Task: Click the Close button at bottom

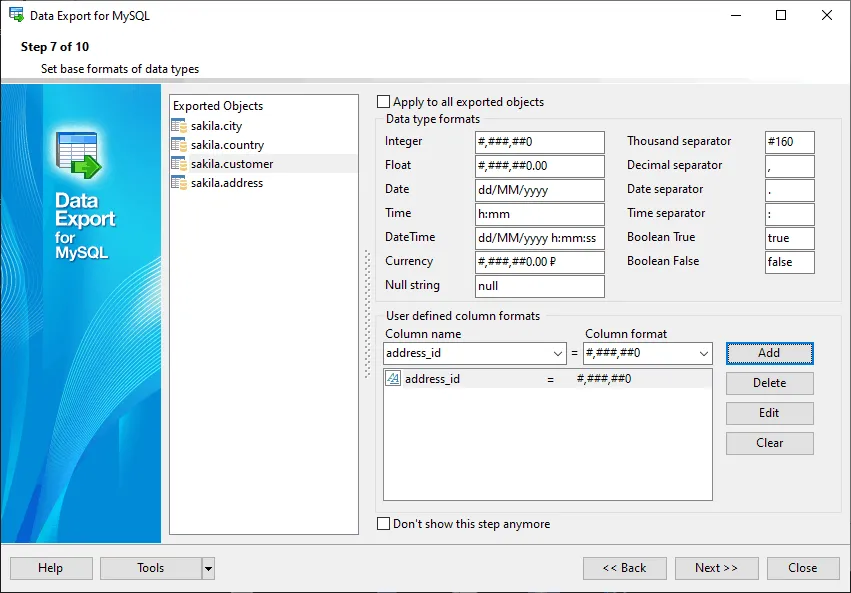Action: pos(803,568)
